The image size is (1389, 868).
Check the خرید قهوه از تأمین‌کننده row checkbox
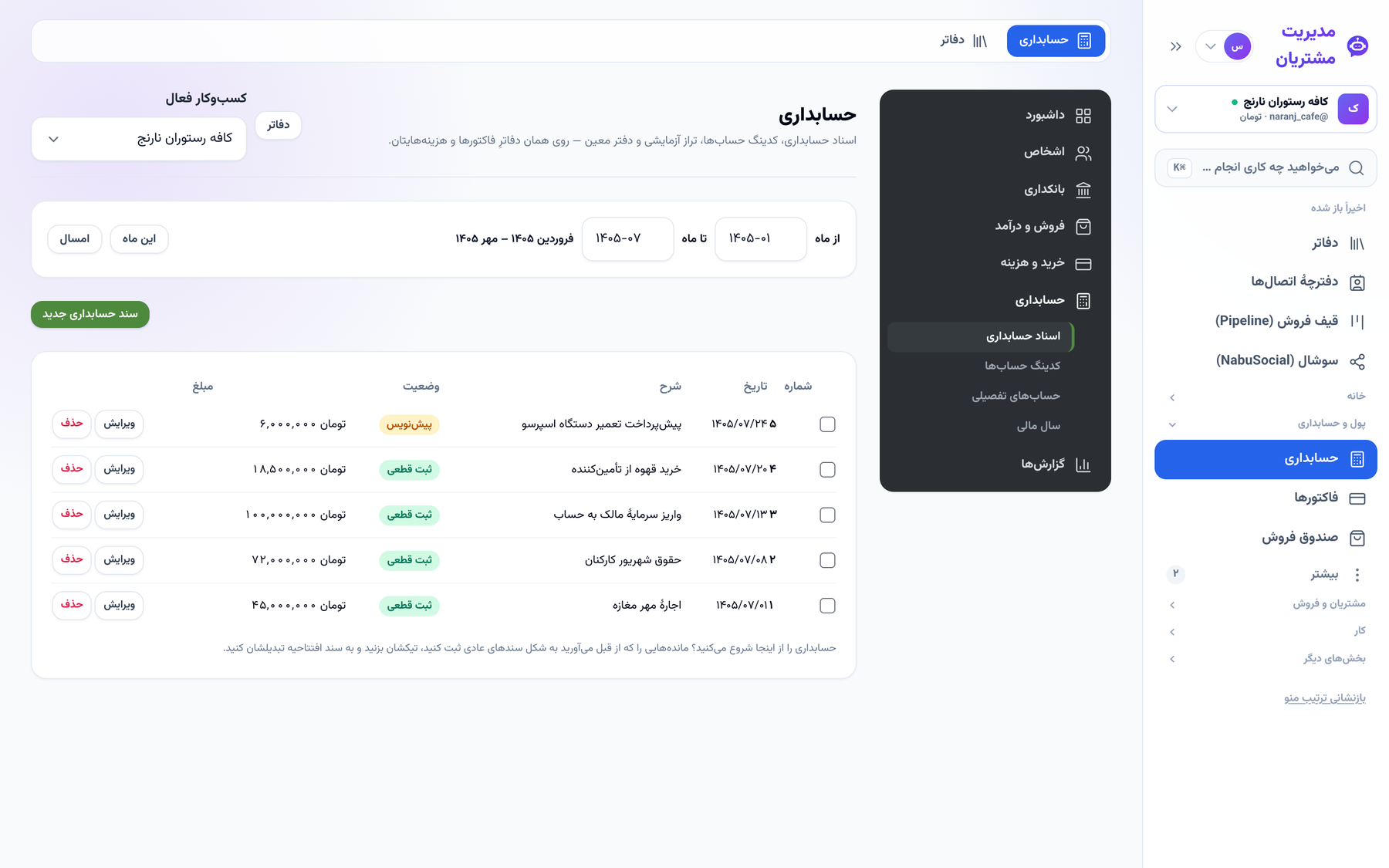[x=827, y=470]
